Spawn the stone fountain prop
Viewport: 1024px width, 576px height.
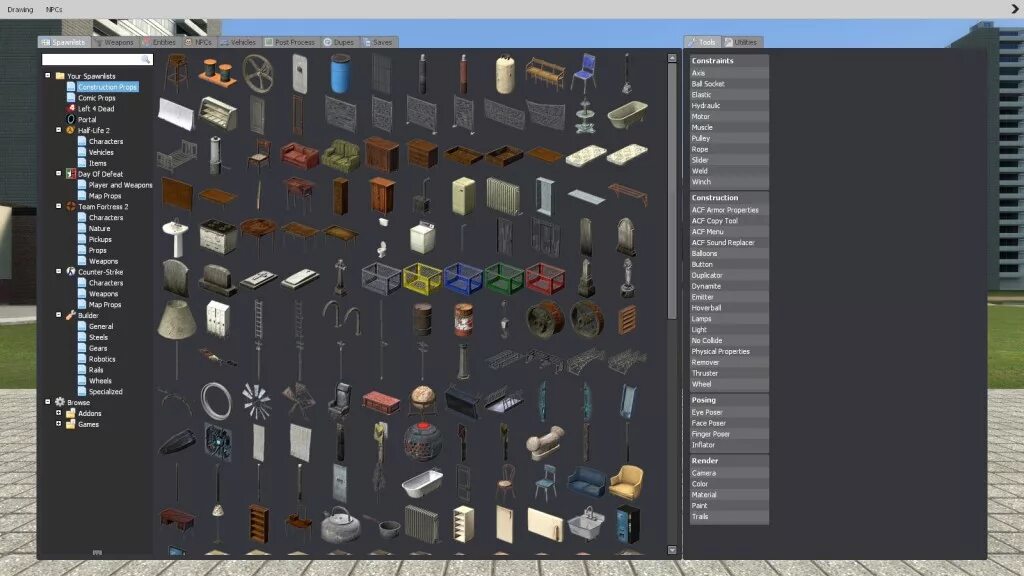[585, 115]
